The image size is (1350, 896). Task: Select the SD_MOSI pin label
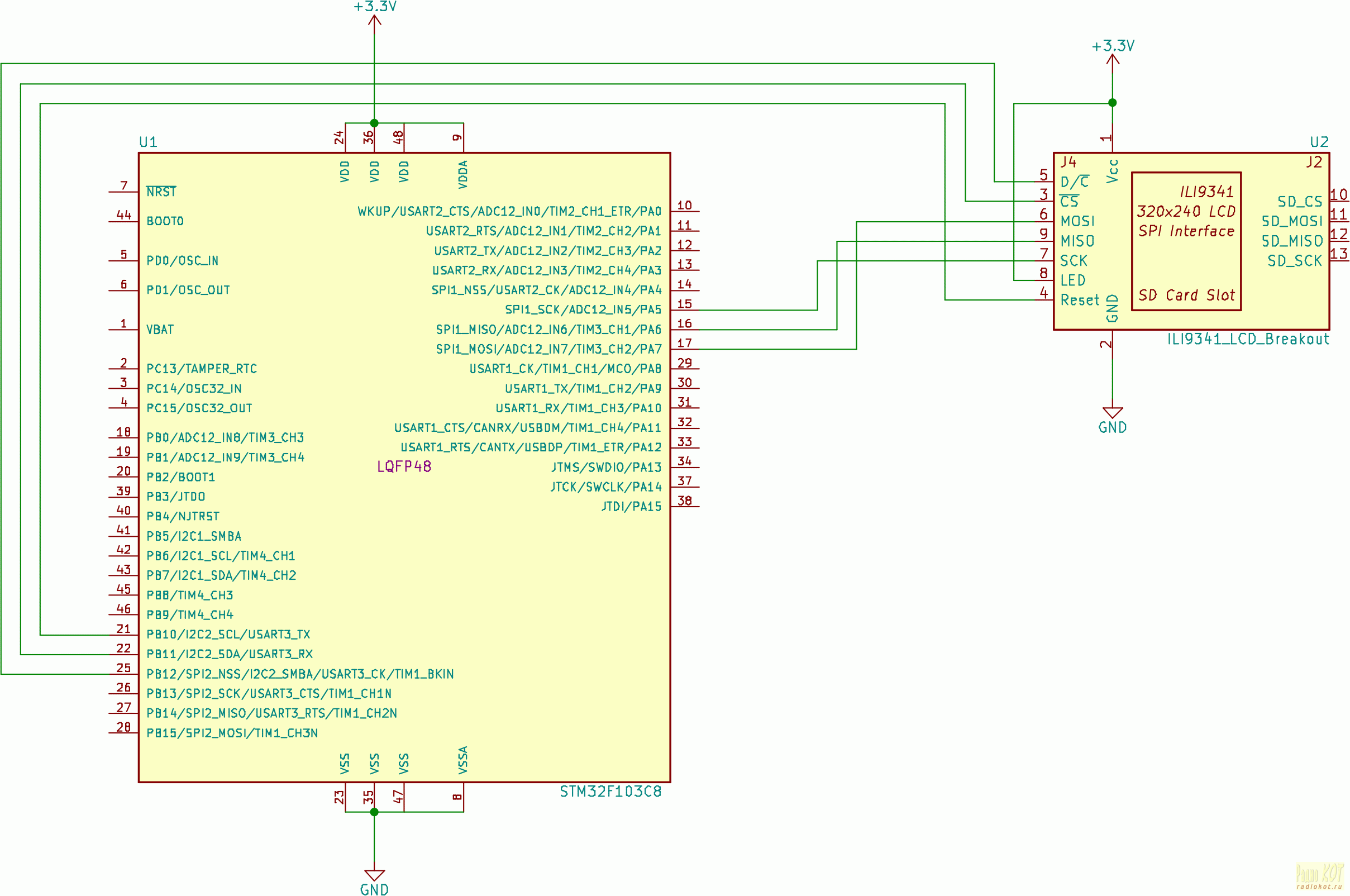pyautogui.click(x=1292, y=221)
